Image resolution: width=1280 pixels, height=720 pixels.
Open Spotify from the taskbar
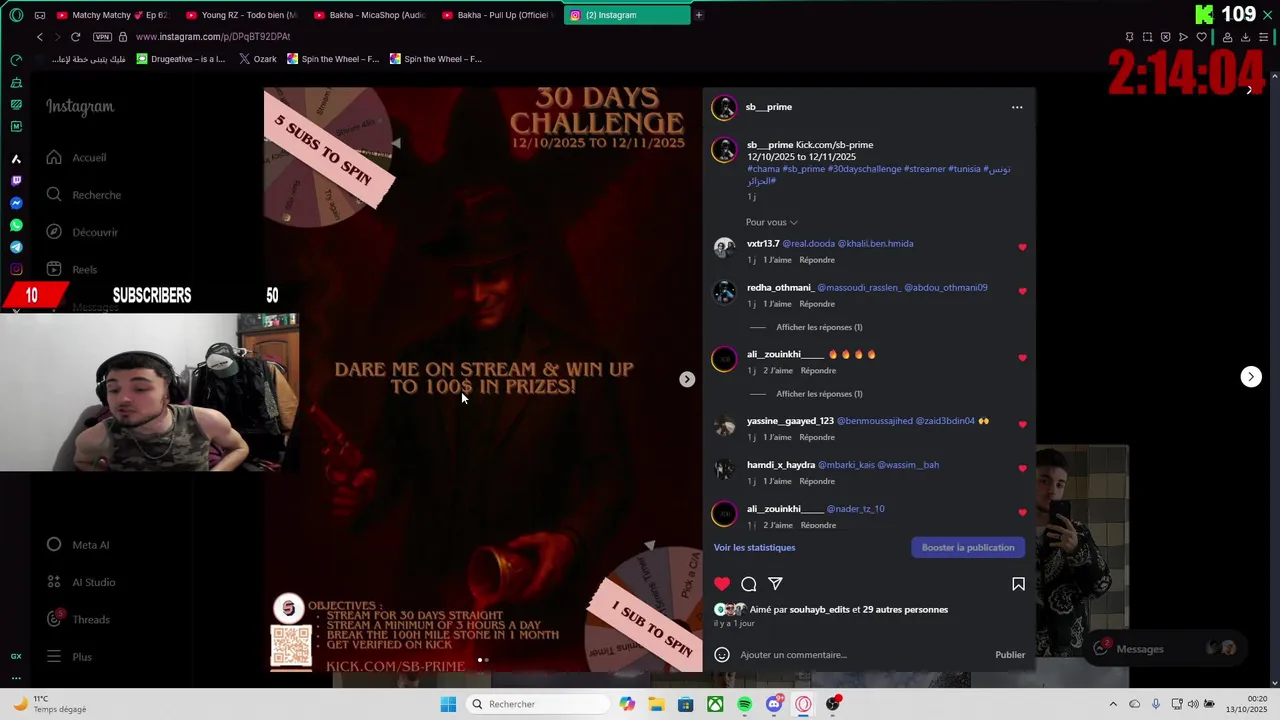click(745, 704)
